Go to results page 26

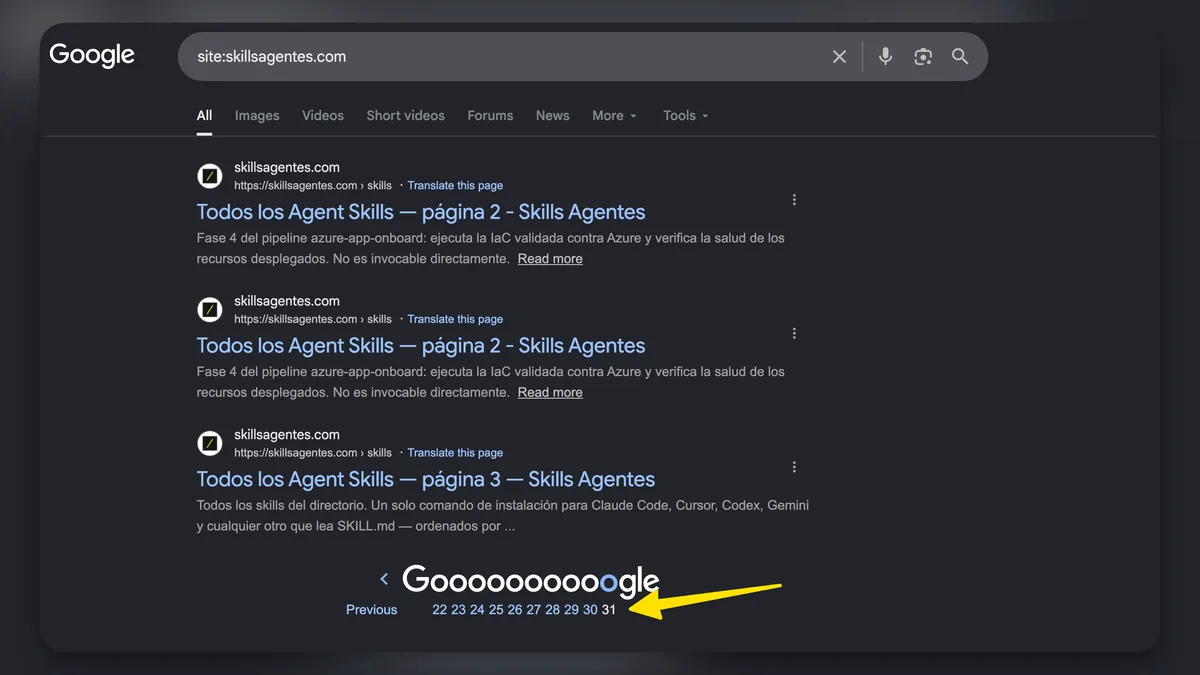pyautogui.click(x=515, y=610)
